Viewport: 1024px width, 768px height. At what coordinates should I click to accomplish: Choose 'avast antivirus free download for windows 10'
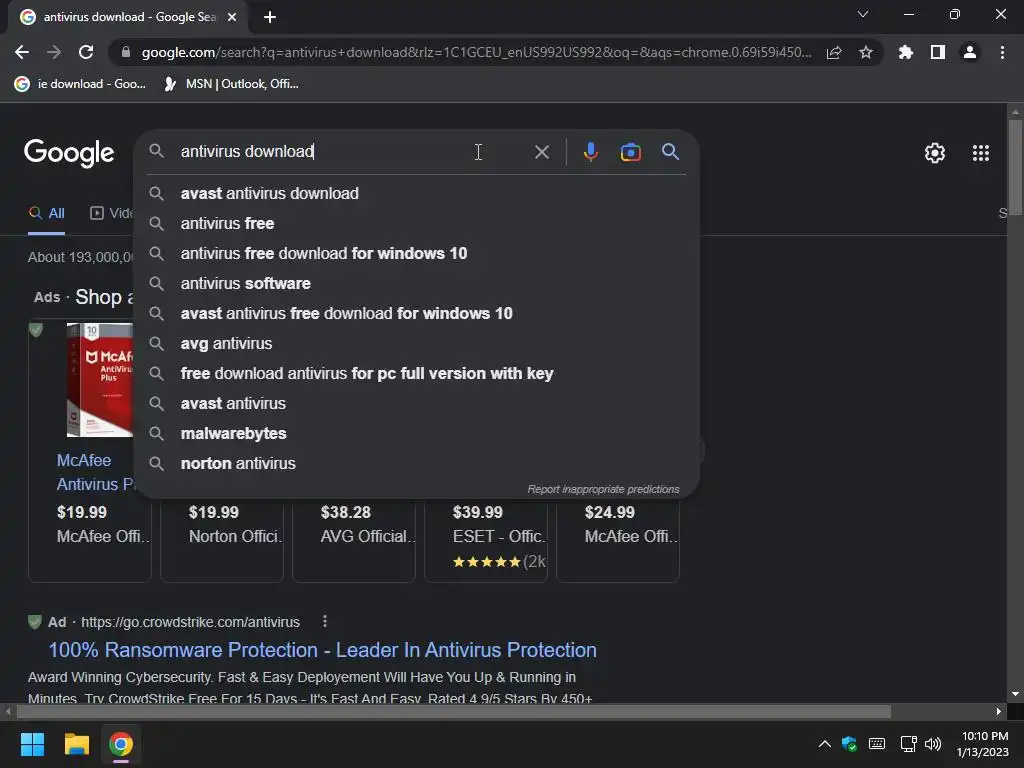(417, 313)
